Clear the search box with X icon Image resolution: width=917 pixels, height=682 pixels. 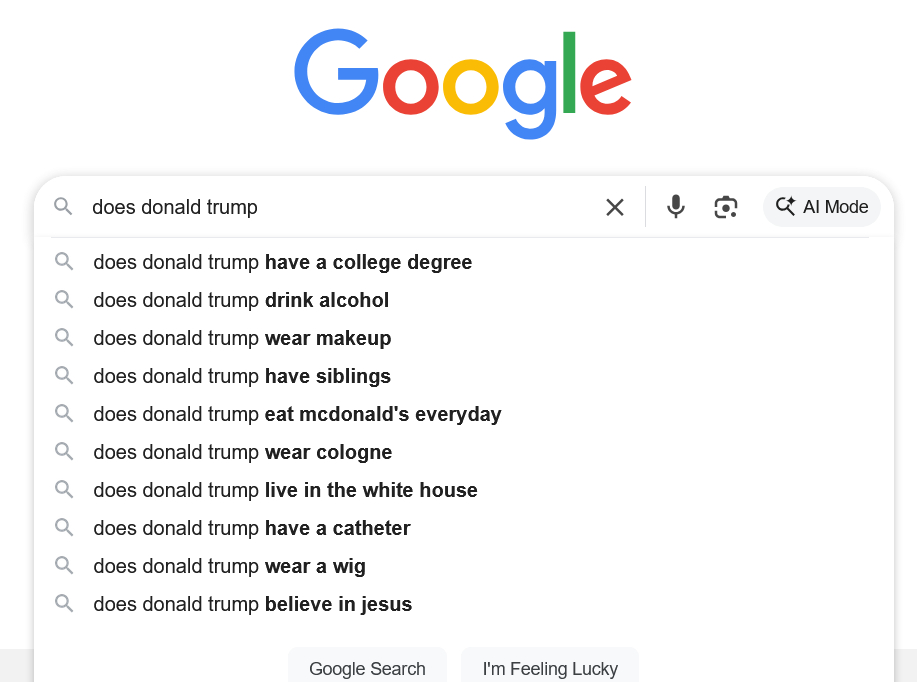(615, 207)
